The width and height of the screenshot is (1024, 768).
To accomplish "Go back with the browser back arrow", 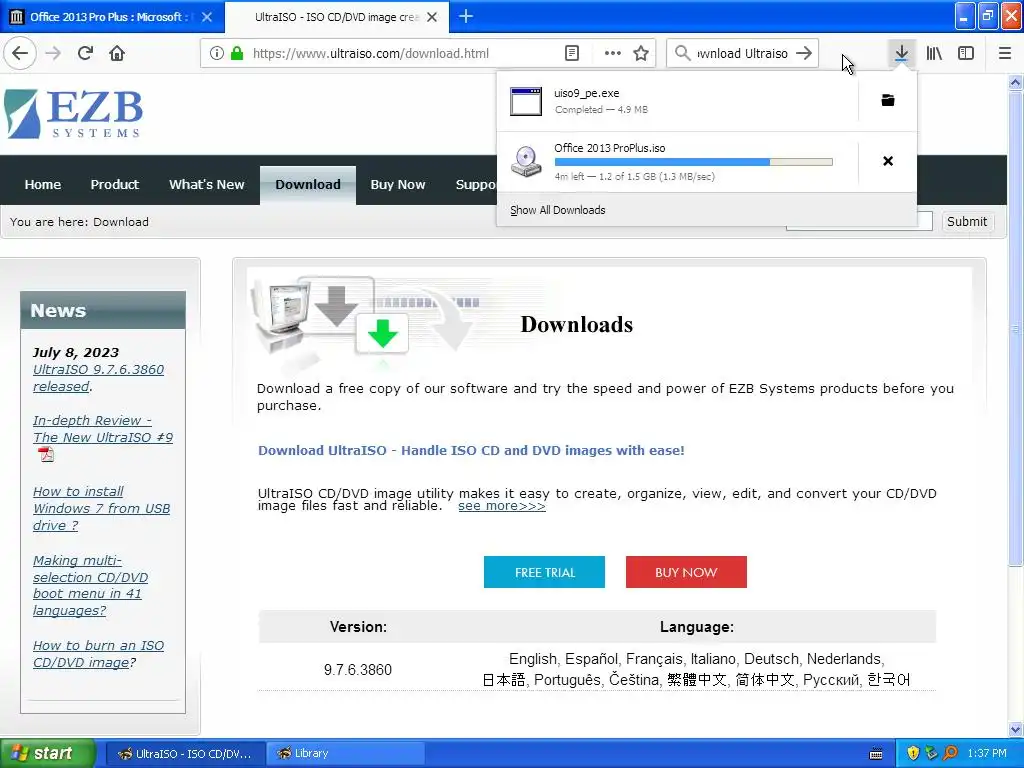I will click(x=20, y=54).
